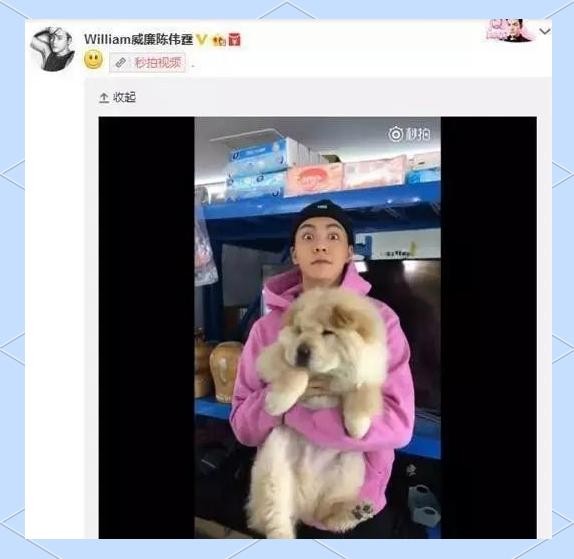
Task: Open William威廉陈伟霆 username profile link
Action: [139, 40]
